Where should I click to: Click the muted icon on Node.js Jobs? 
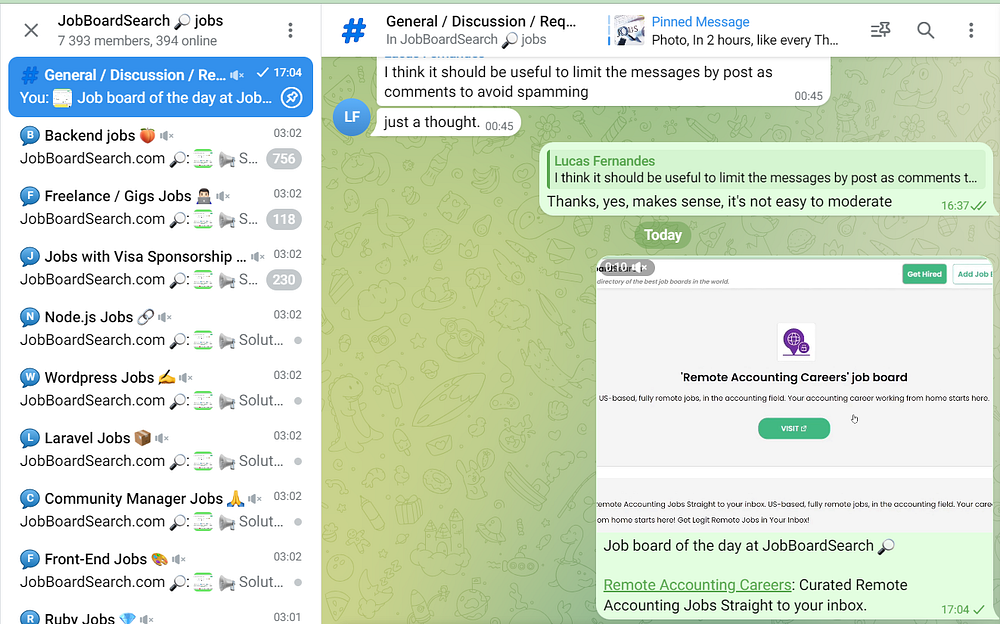pos(165,317)
